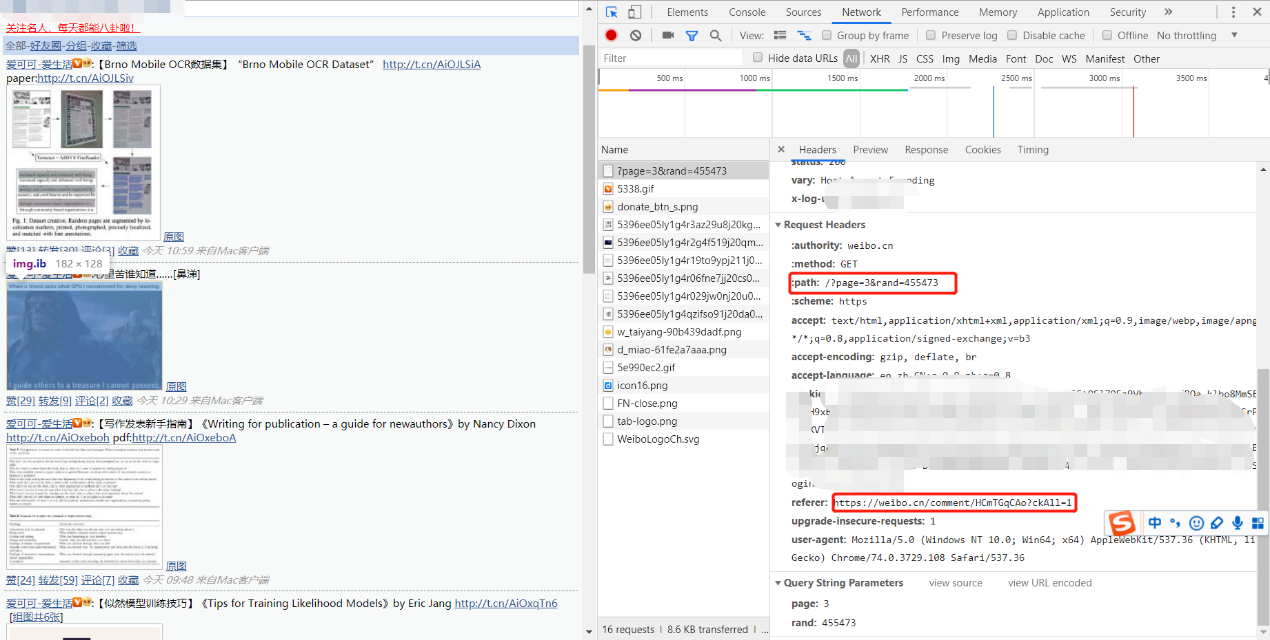Select the donate_btn_s.png request

click(683, 206)
